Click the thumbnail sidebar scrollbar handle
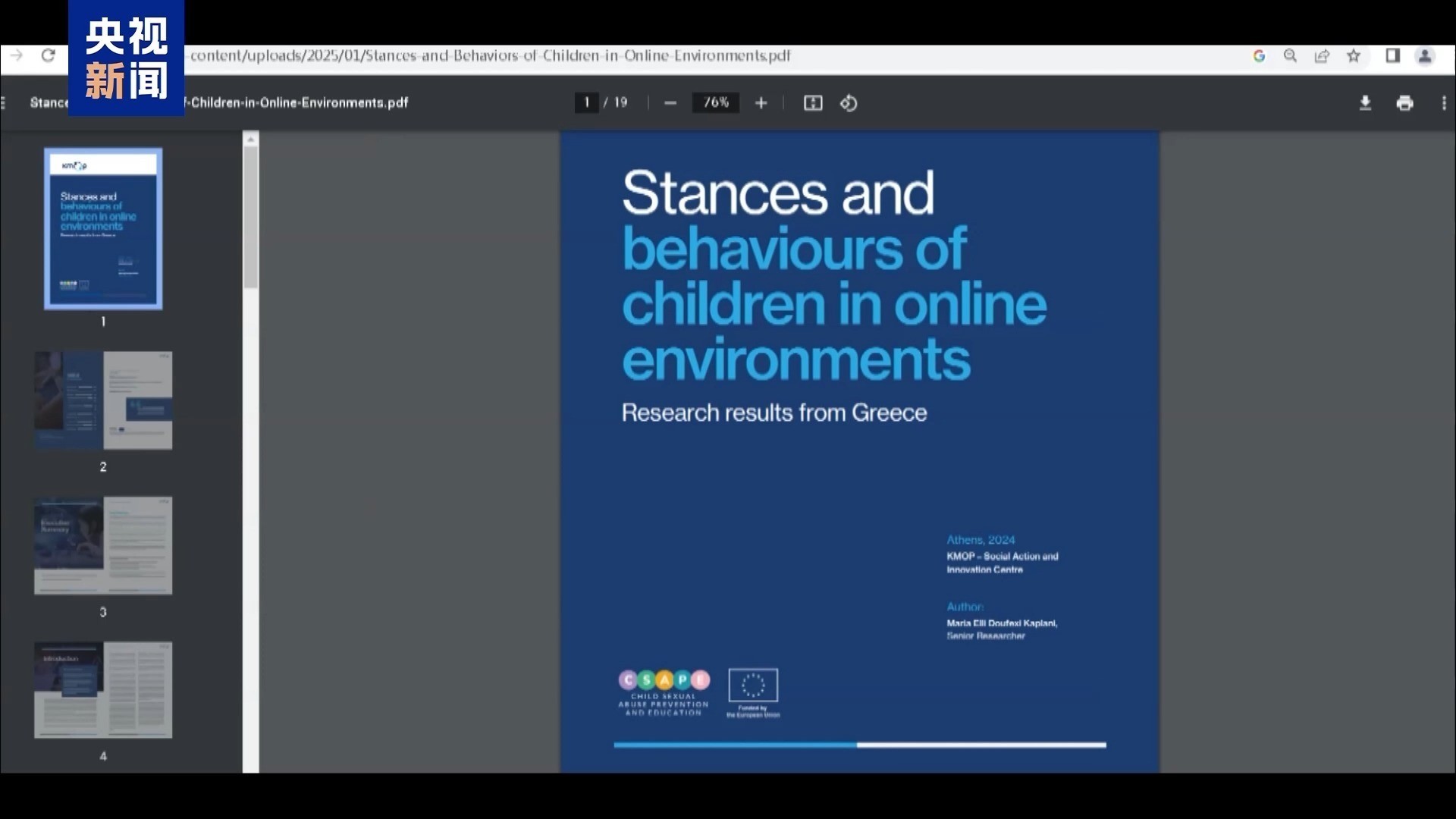 251,216
